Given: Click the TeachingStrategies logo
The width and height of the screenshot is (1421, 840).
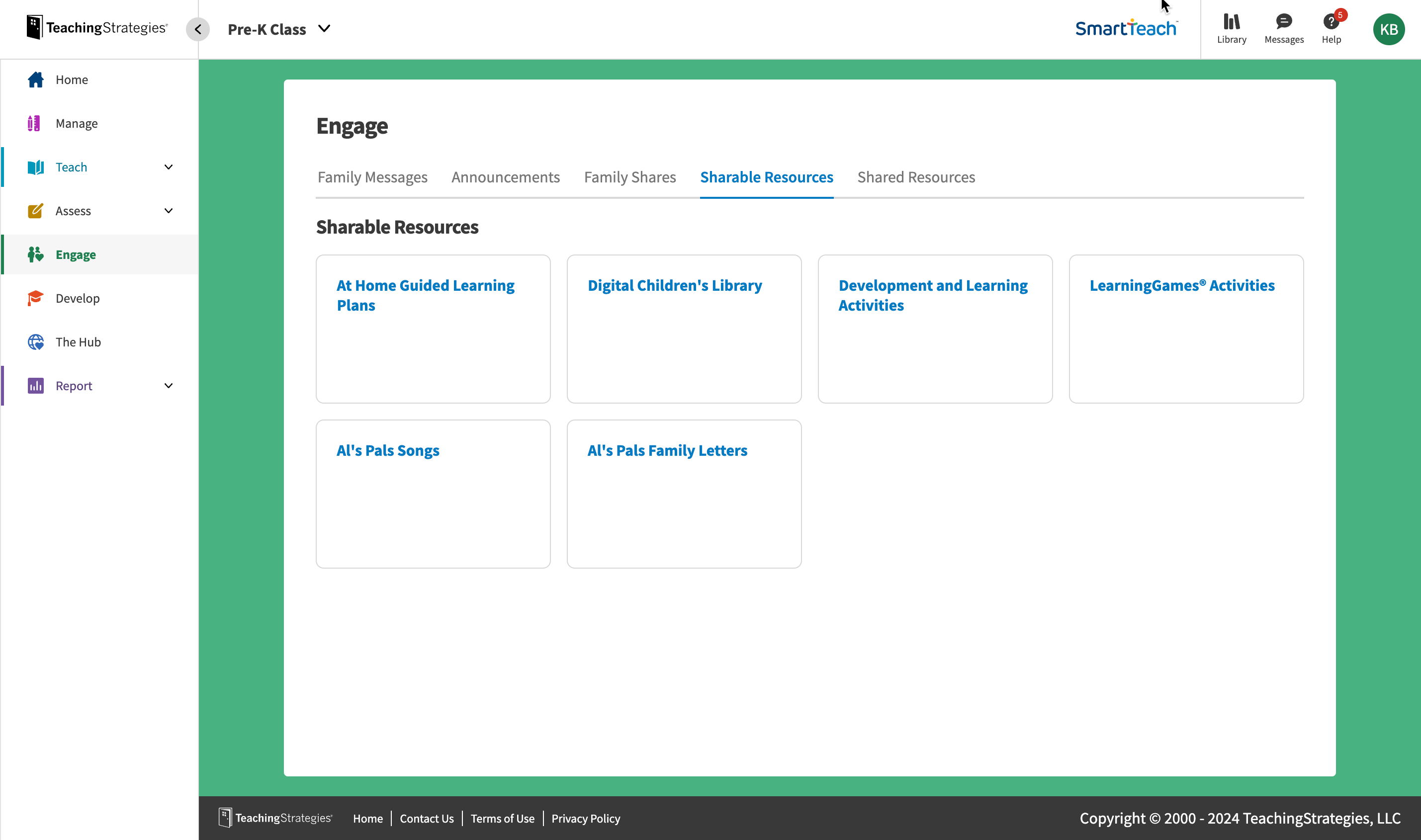Looking at the screenshot, I should [x=97, y=26].
